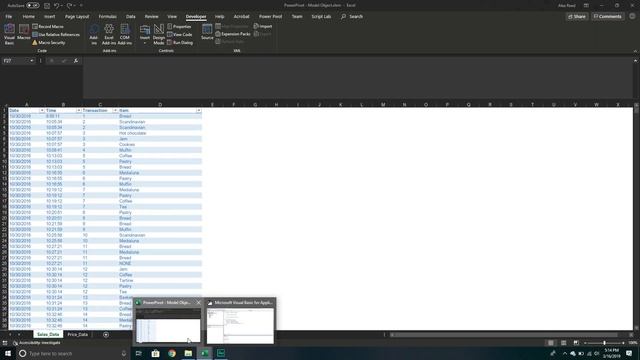
Task: Click the Redo button
Action: click(69, 6)
